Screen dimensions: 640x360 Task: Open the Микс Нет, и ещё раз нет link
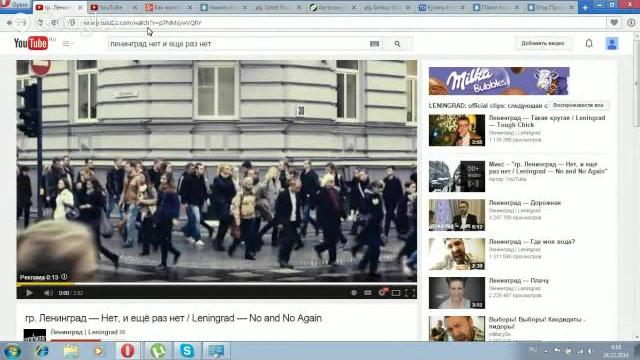(x=548, y=167)
